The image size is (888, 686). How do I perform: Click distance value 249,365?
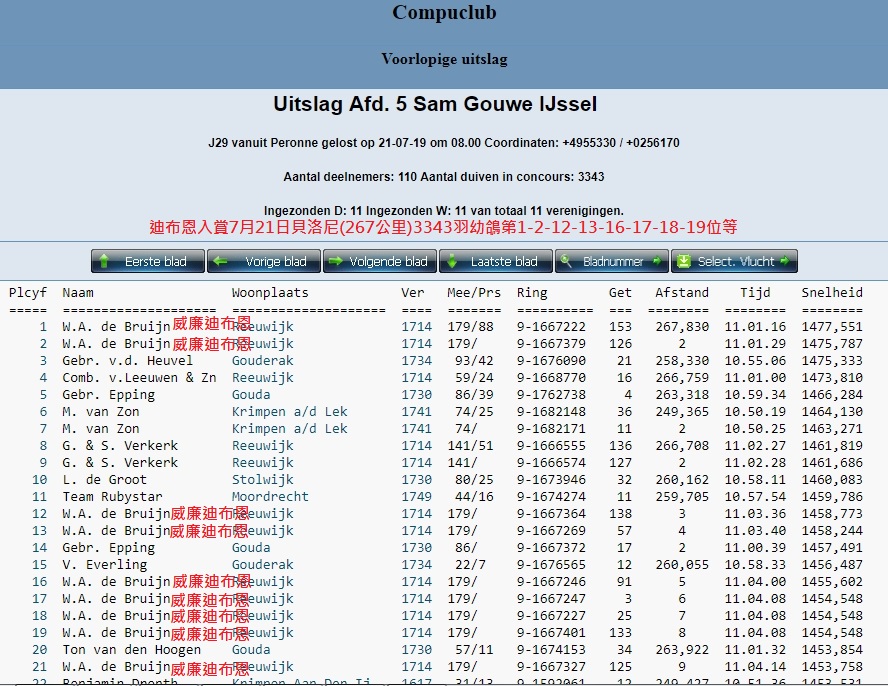coord(682,412)
